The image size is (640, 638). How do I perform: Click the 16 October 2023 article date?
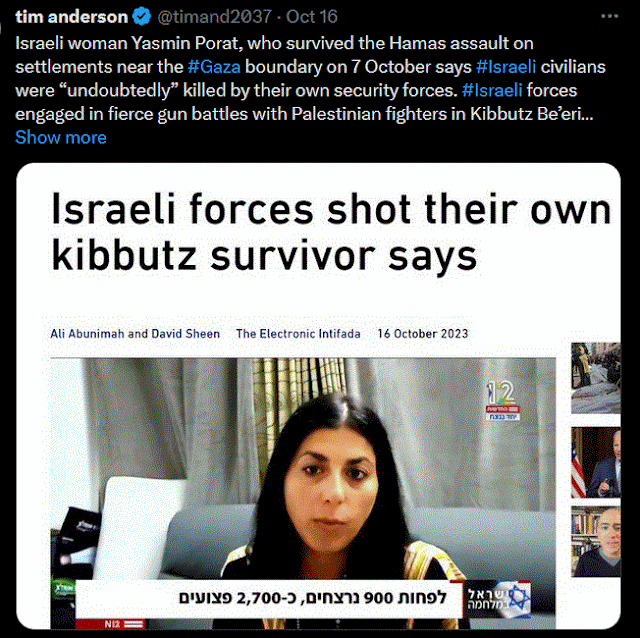click(422, 334)
